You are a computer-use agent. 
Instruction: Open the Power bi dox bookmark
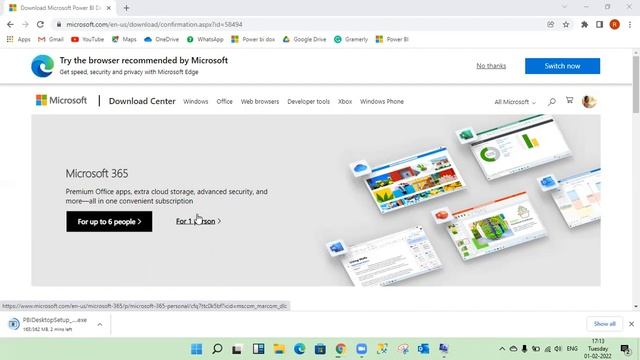point(253,39)
